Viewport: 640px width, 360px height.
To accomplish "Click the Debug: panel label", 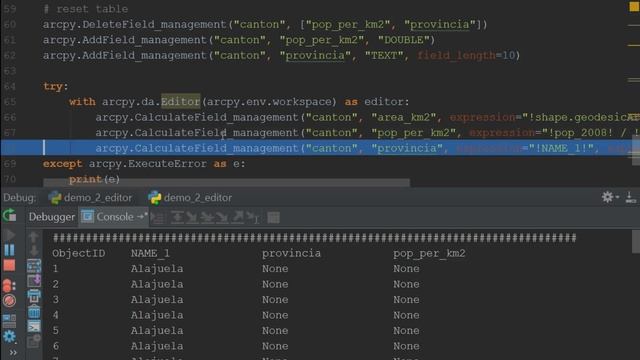I will point(19,198).
